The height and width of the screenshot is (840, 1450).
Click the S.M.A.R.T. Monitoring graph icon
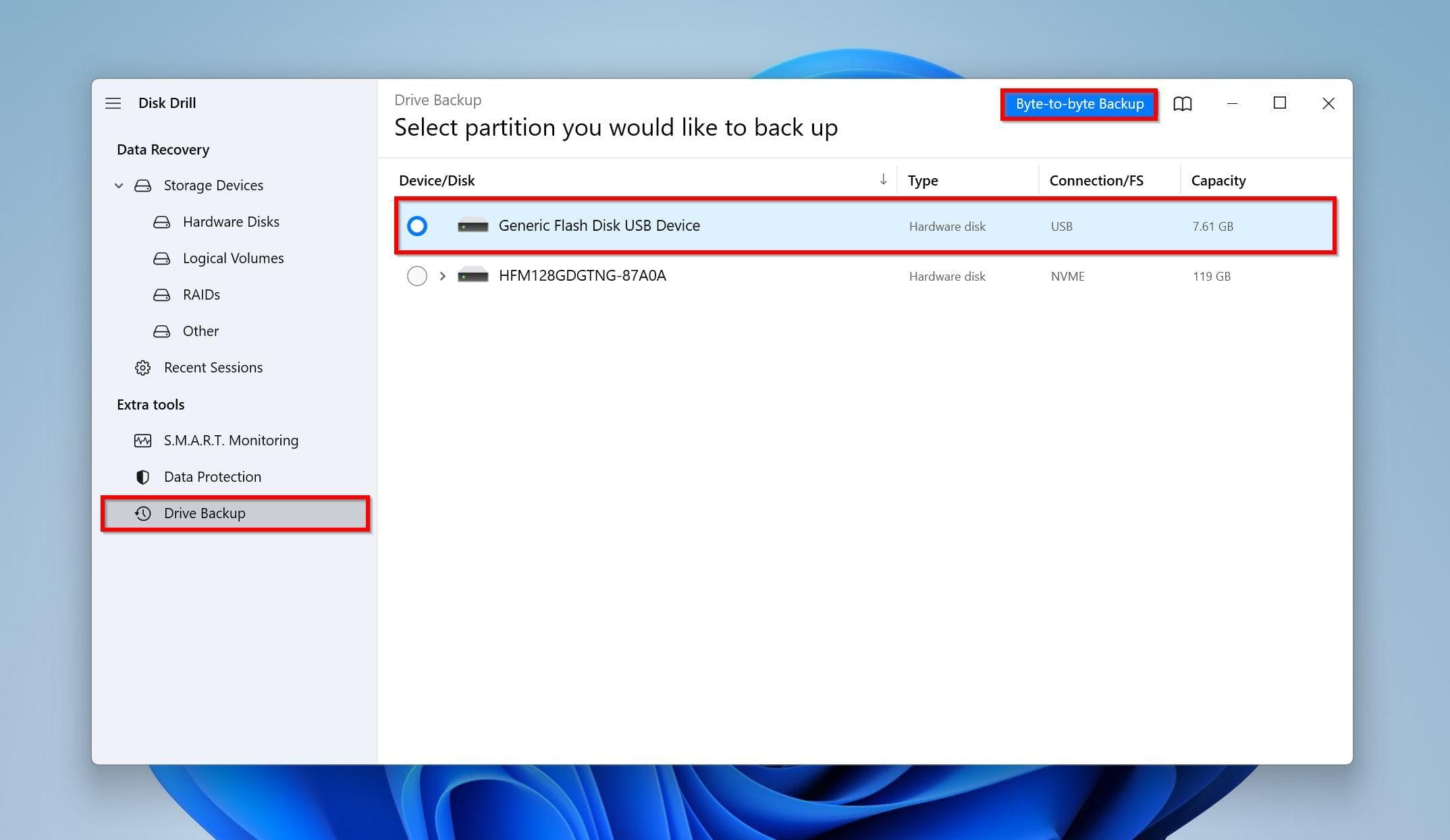tap(142, 441)
